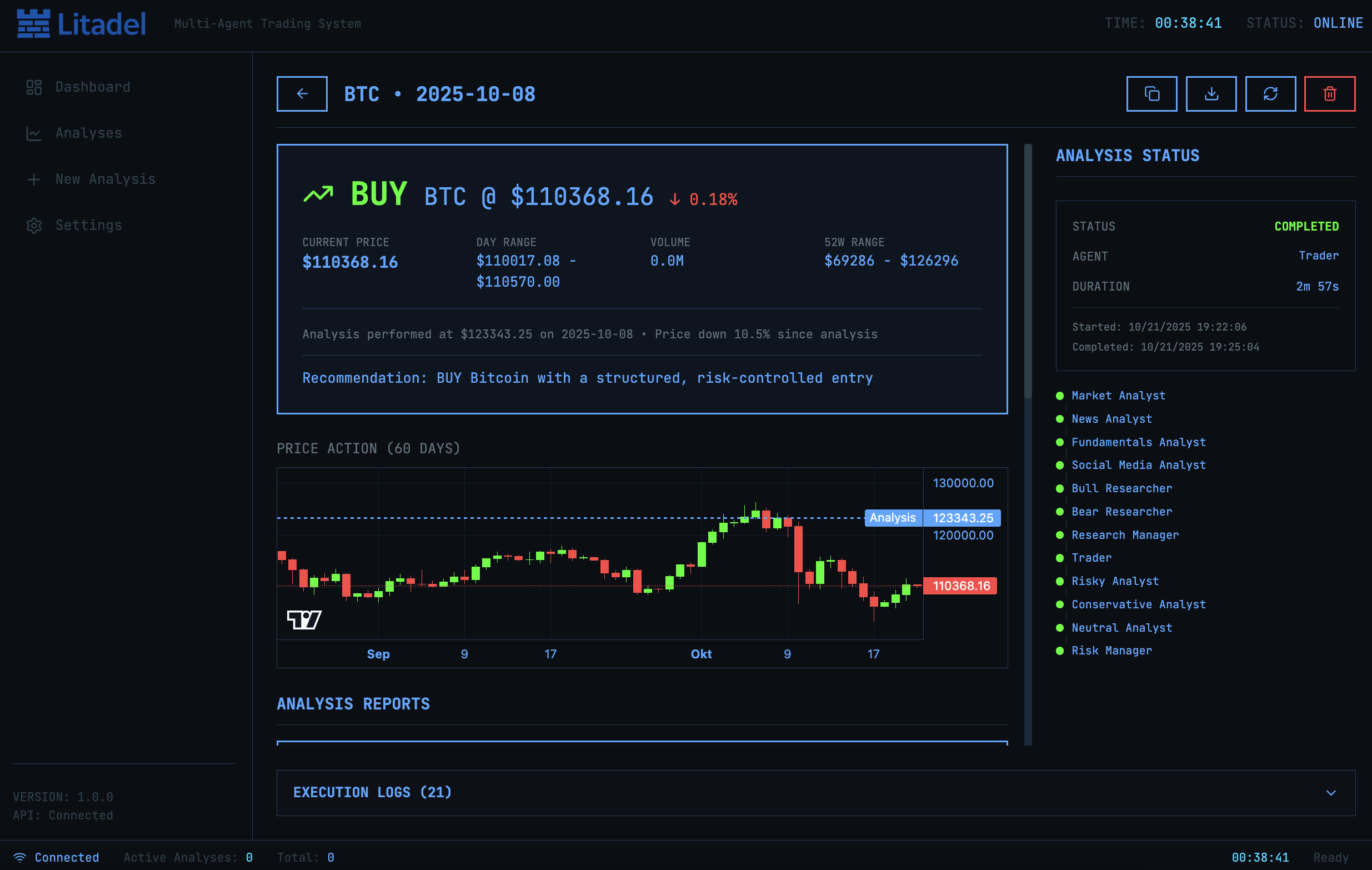Open the Bear Researcher agent
Viewport: 1372px width, 870px height.
[1121, 512]
